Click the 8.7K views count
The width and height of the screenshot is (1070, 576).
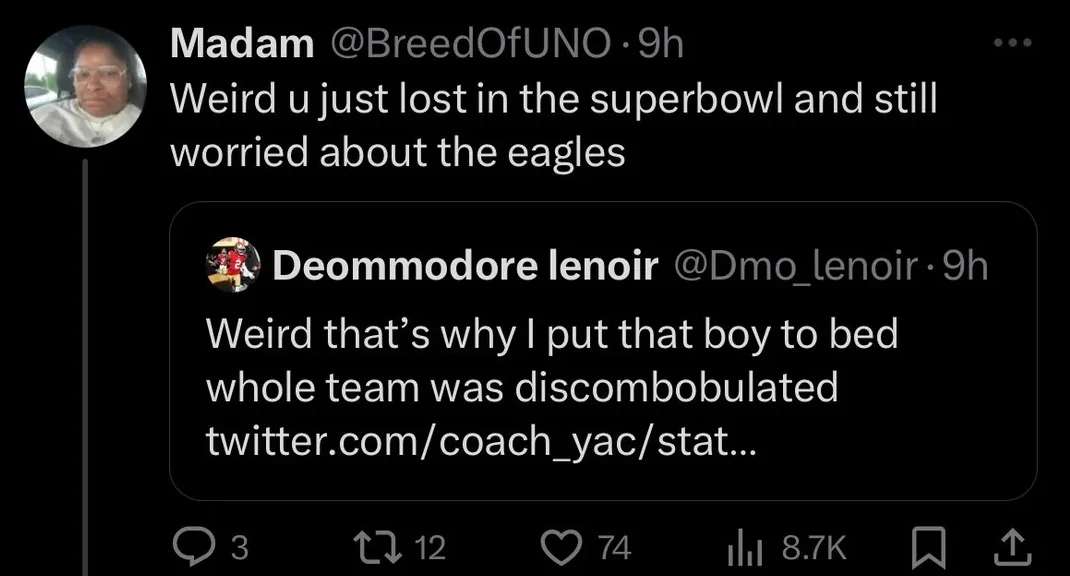(x=814, y=547)
